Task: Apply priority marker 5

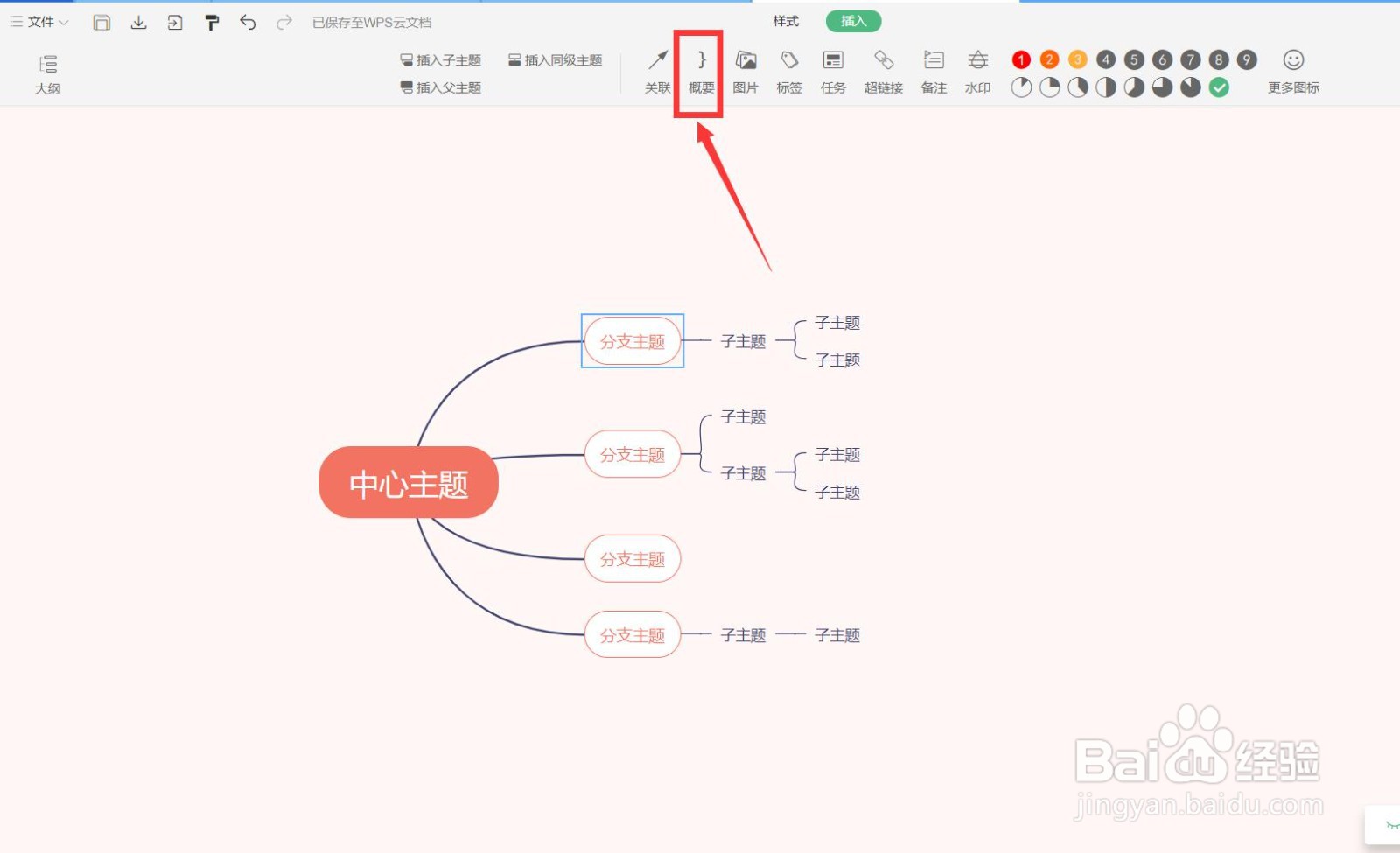Action: (1134, 59)
